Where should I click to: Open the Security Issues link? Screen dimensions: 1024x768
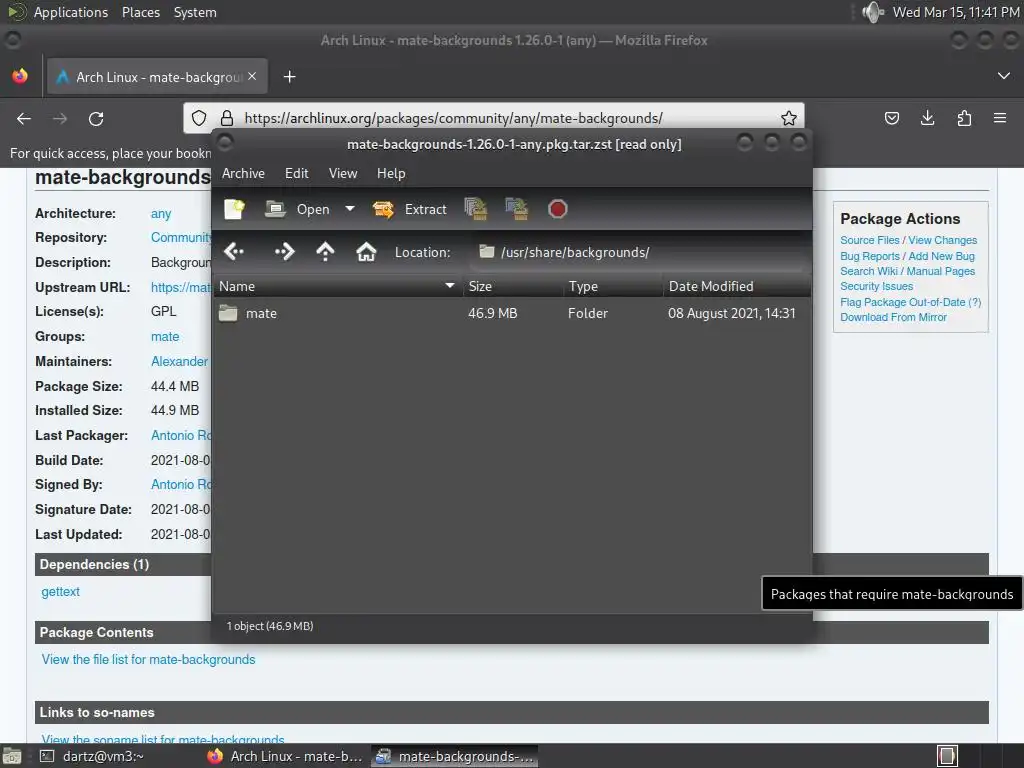tap(876, 286)
